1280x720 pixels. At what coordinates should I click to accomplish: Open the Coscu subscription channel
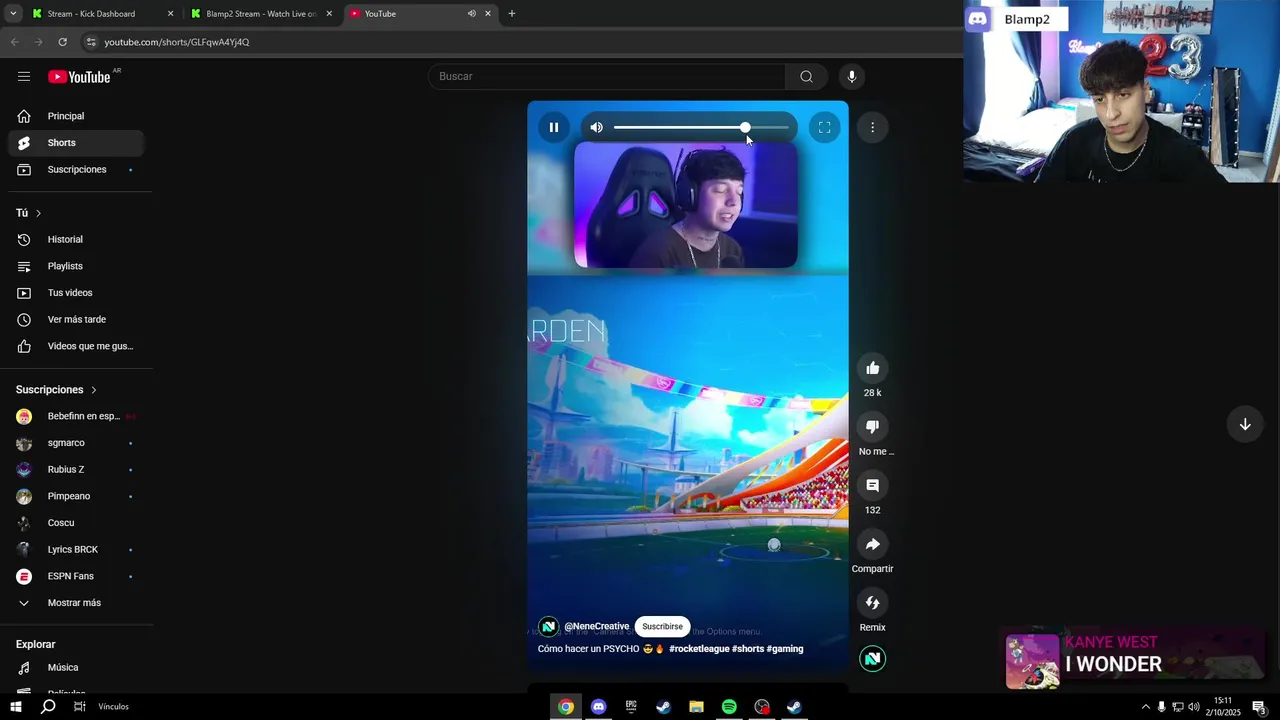[76, 523]
